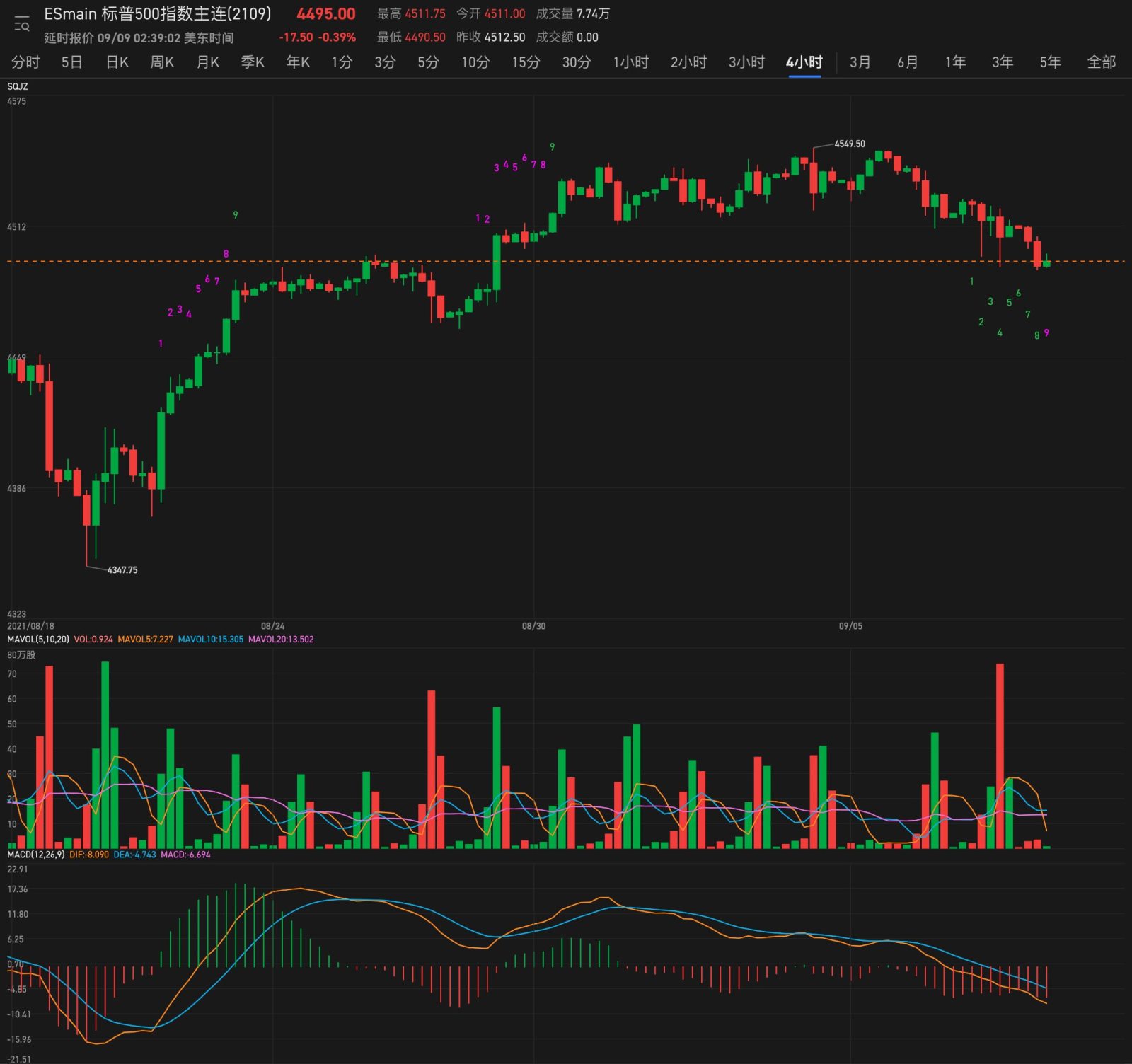
Task: Open the SQJZ indicator label
Action: pyautogui.click(x=18, y=86)
